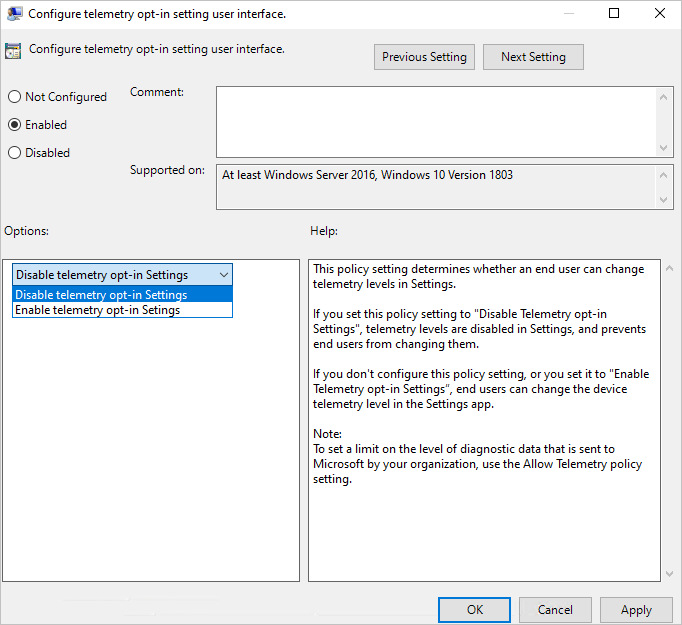Click the policy setting icon beside heading
The image size is (682, 625).
click(x=13, y=51)
